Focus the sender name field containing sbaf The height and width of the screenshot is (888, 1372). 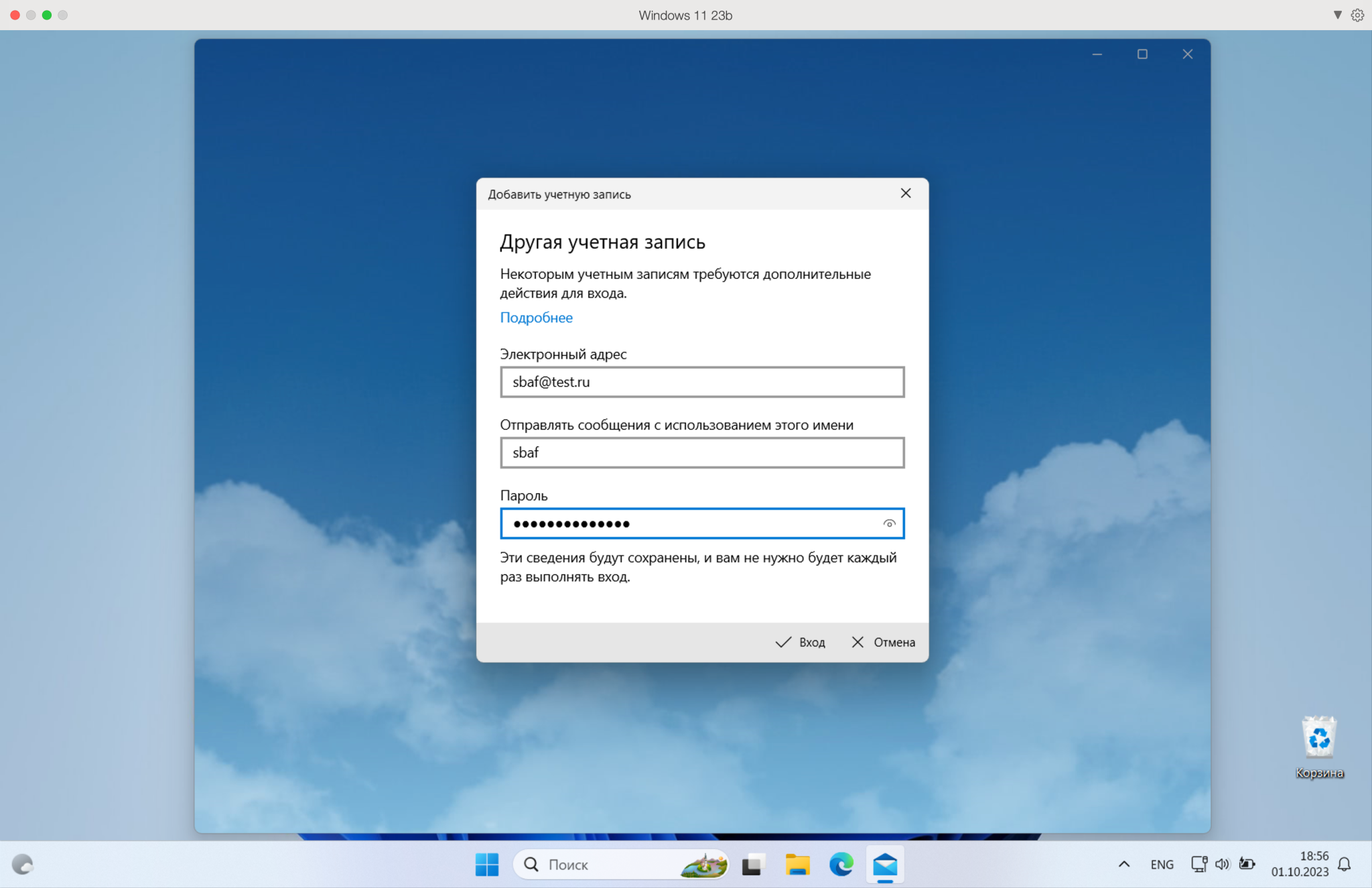(x=702, y=452)
